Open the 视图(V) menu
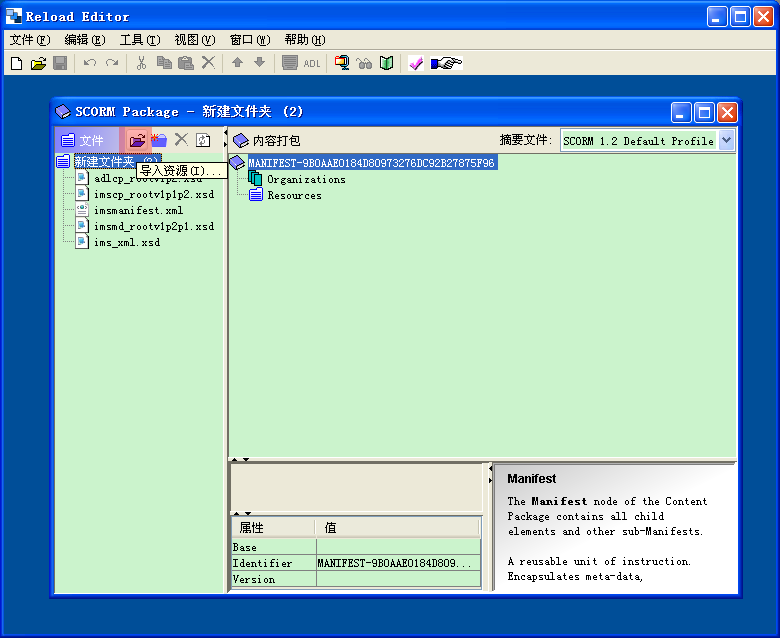Image resolution: width=780 pixels, height=638 pixels. tap(195, 40)
